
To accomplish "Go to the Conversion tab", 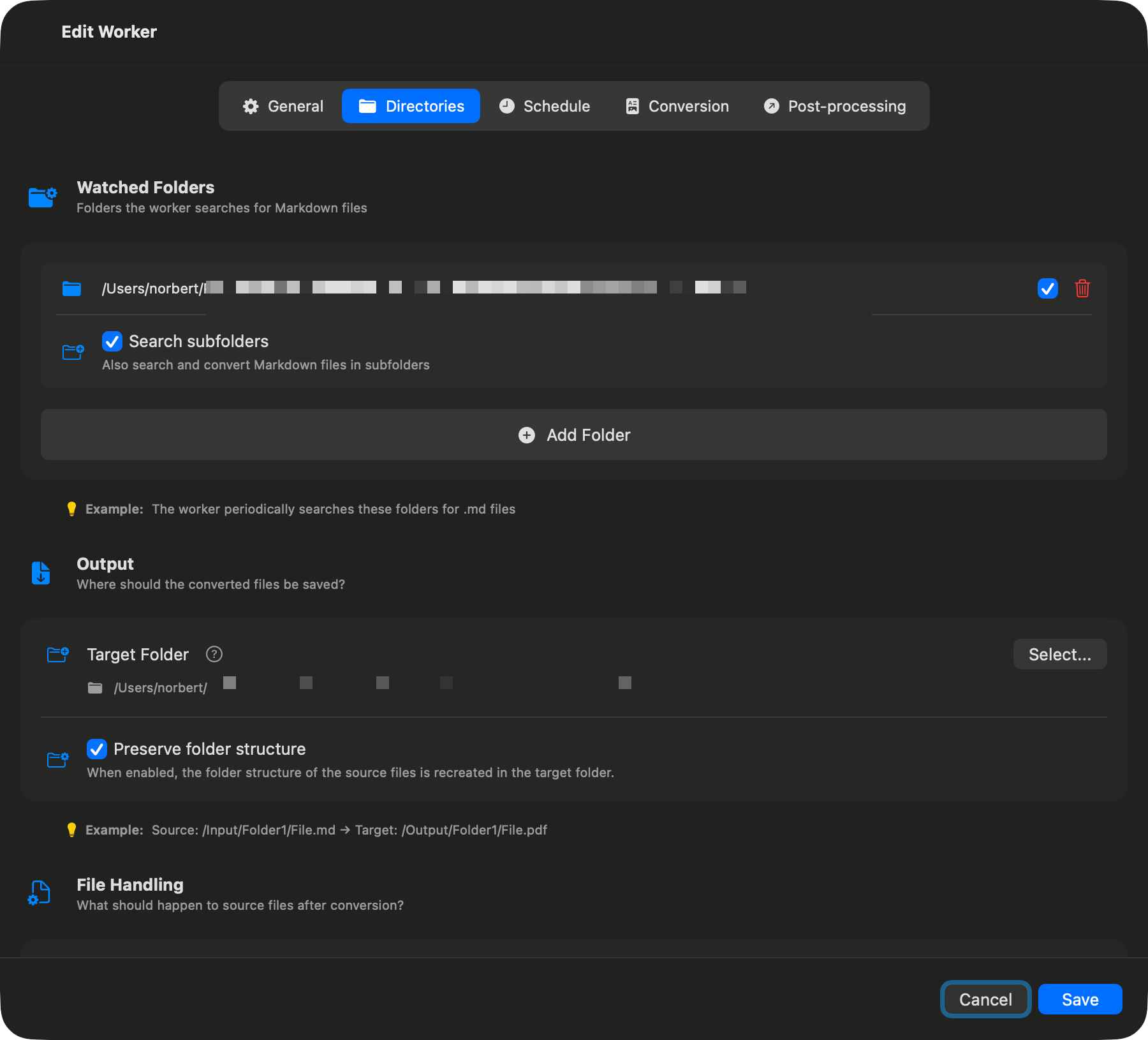I will point(677,106).
